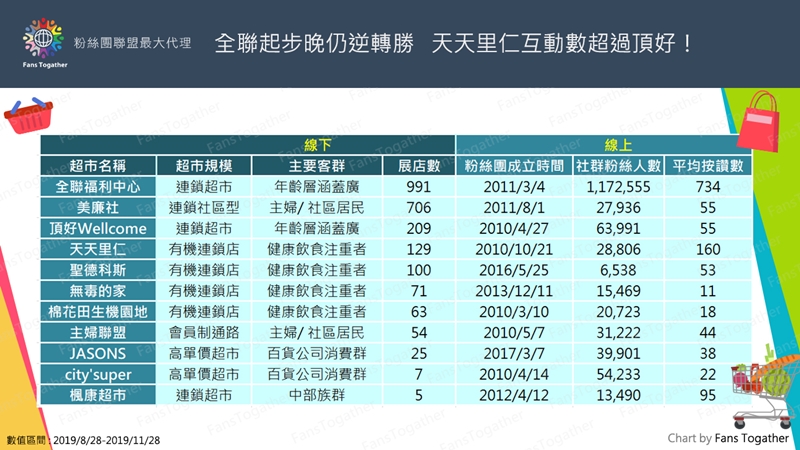Click the 2010/4/14 date cell
Screen dimensions: 800x450
(514, 374)
